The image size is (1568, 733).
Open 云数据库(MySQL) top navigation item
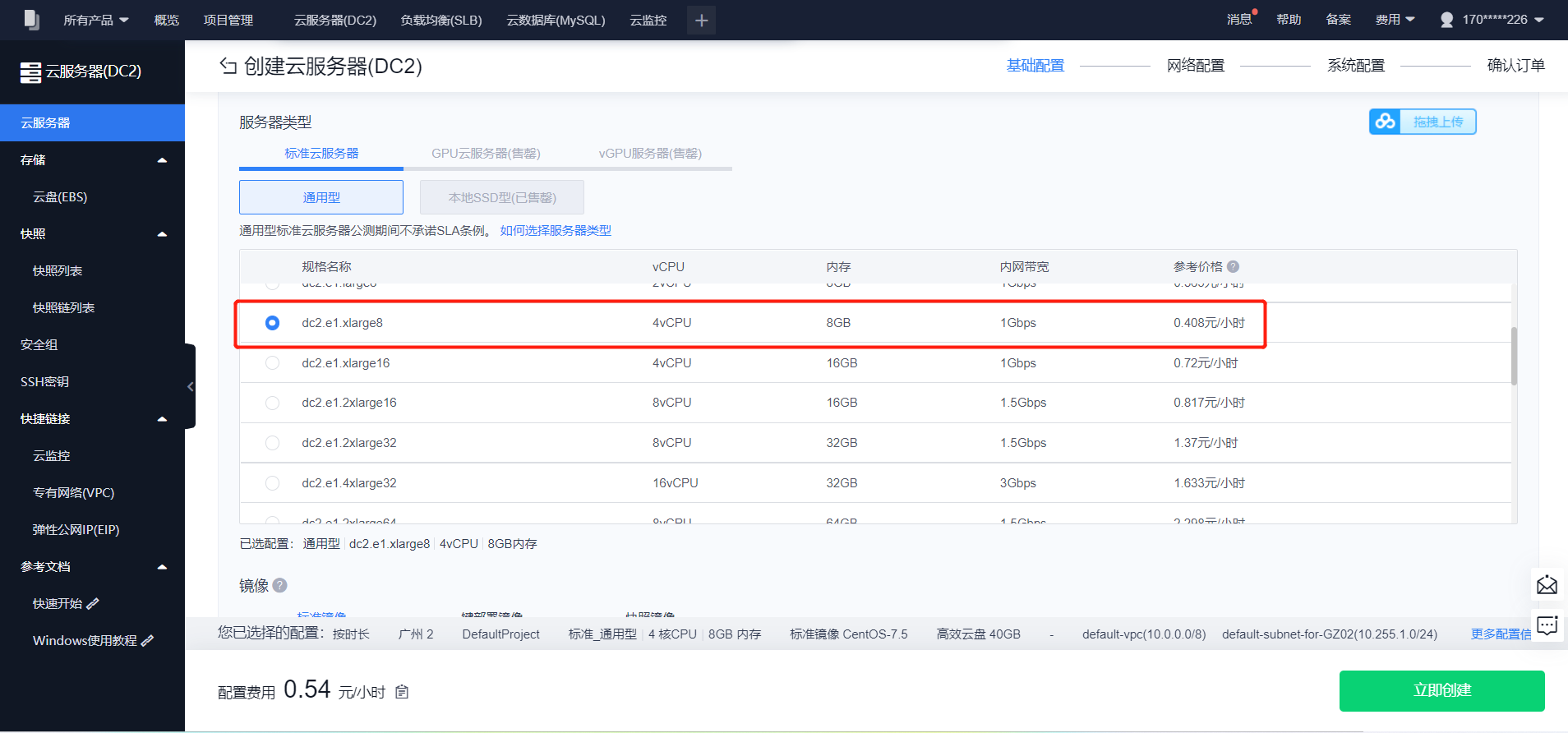pyautogui.click(x=556, y=20)
